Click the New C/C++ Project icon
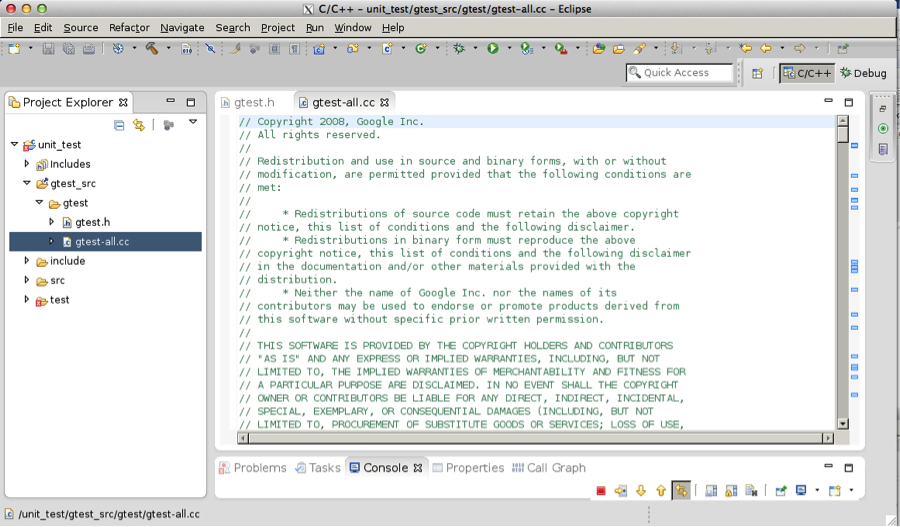900x527 pixels. [x=319, y=49]
